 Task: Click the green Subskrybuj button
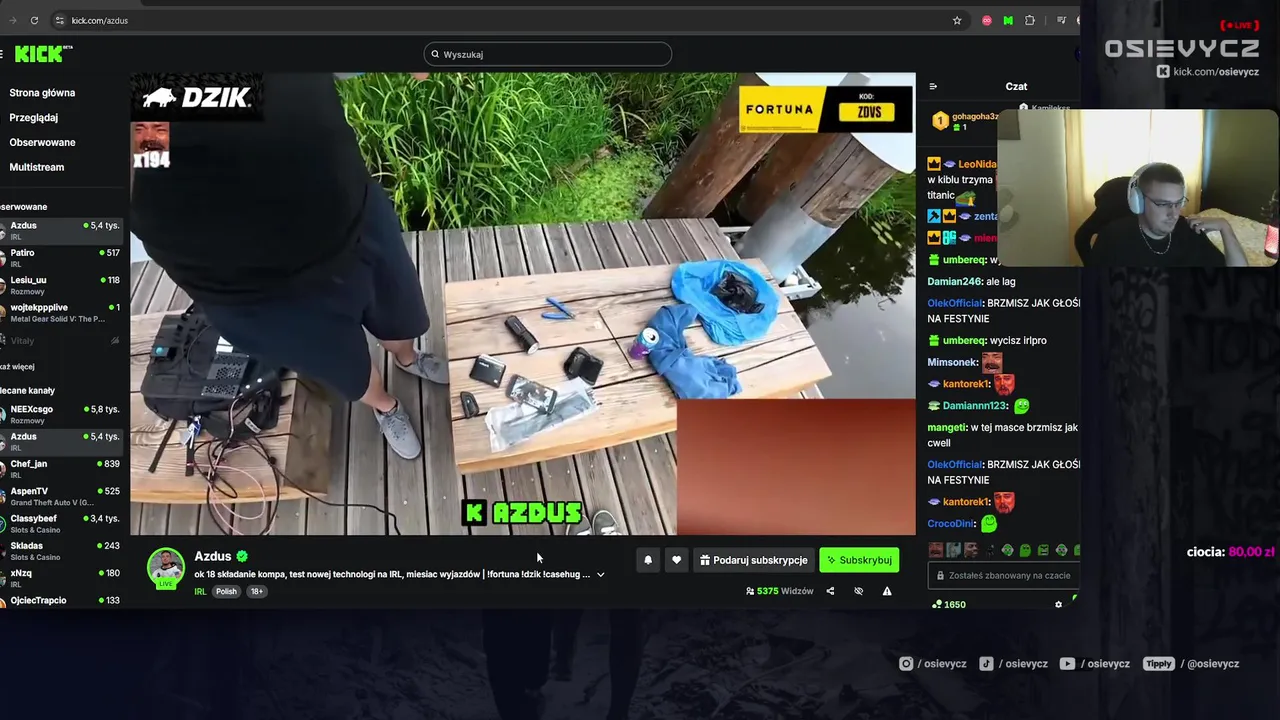(x=859, y=560)
